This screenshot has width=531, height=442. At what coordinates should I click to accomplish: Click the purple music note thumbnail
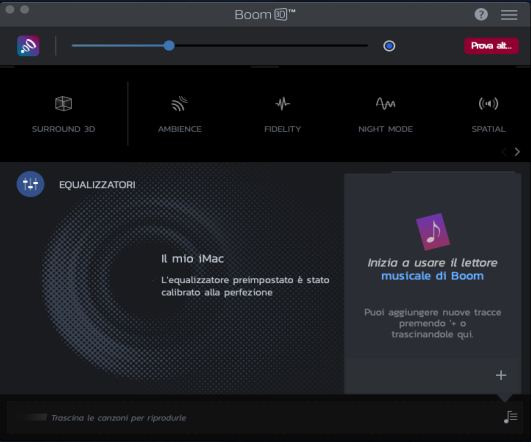(x=433, y=232)
